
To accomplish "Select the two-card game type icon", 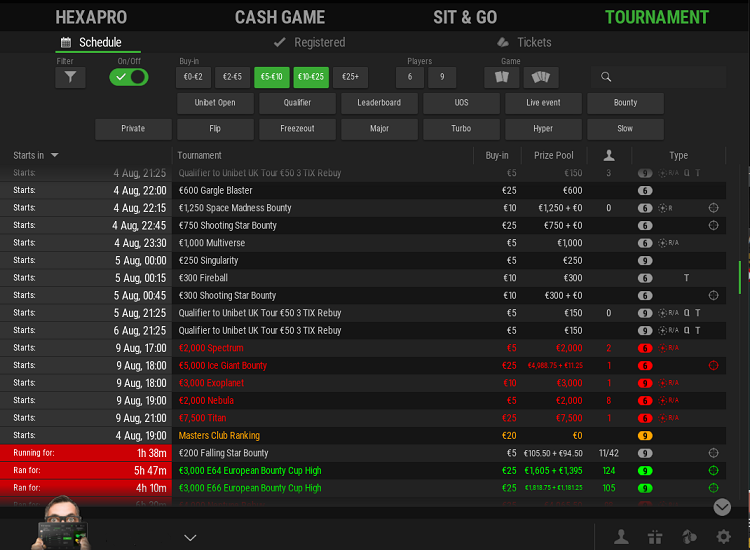I will coord(502,77).
